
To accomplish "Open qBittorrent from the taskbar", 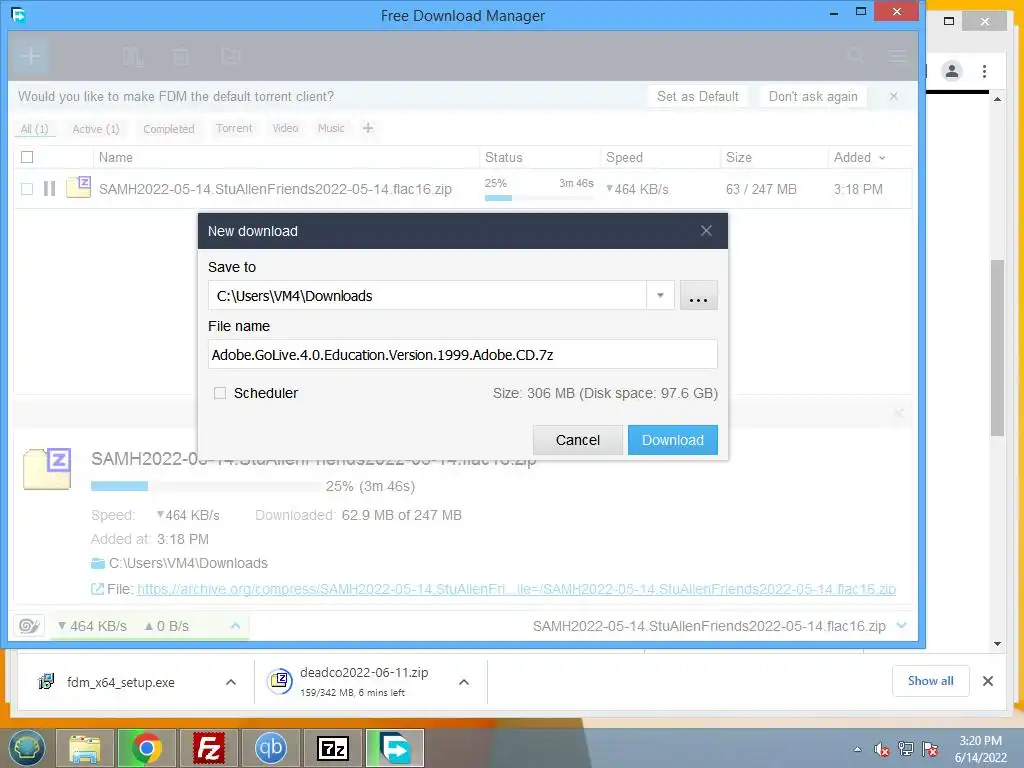I will 270,748.
